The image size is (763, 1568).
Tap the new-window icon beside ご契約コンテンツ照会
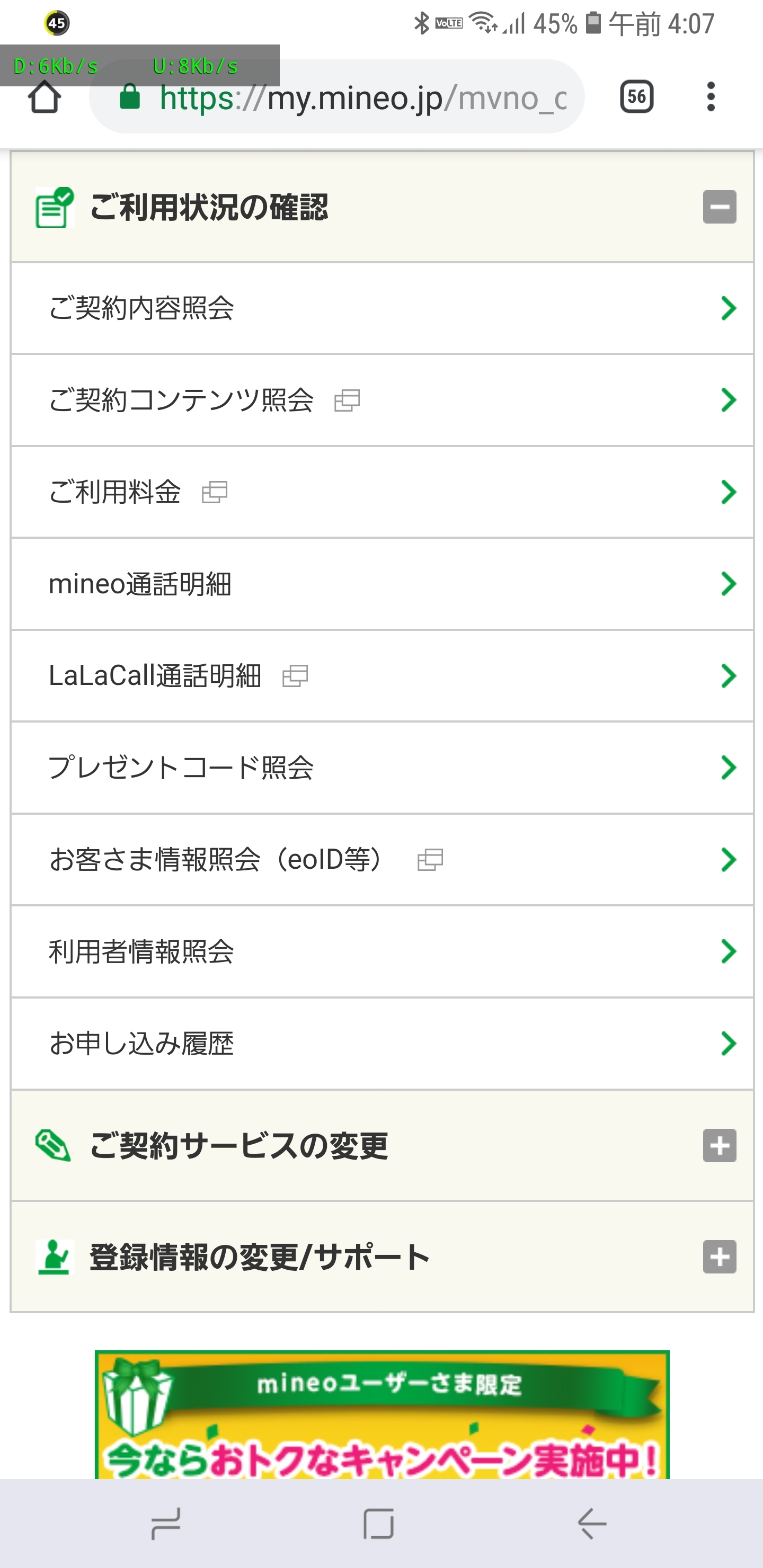347,400
